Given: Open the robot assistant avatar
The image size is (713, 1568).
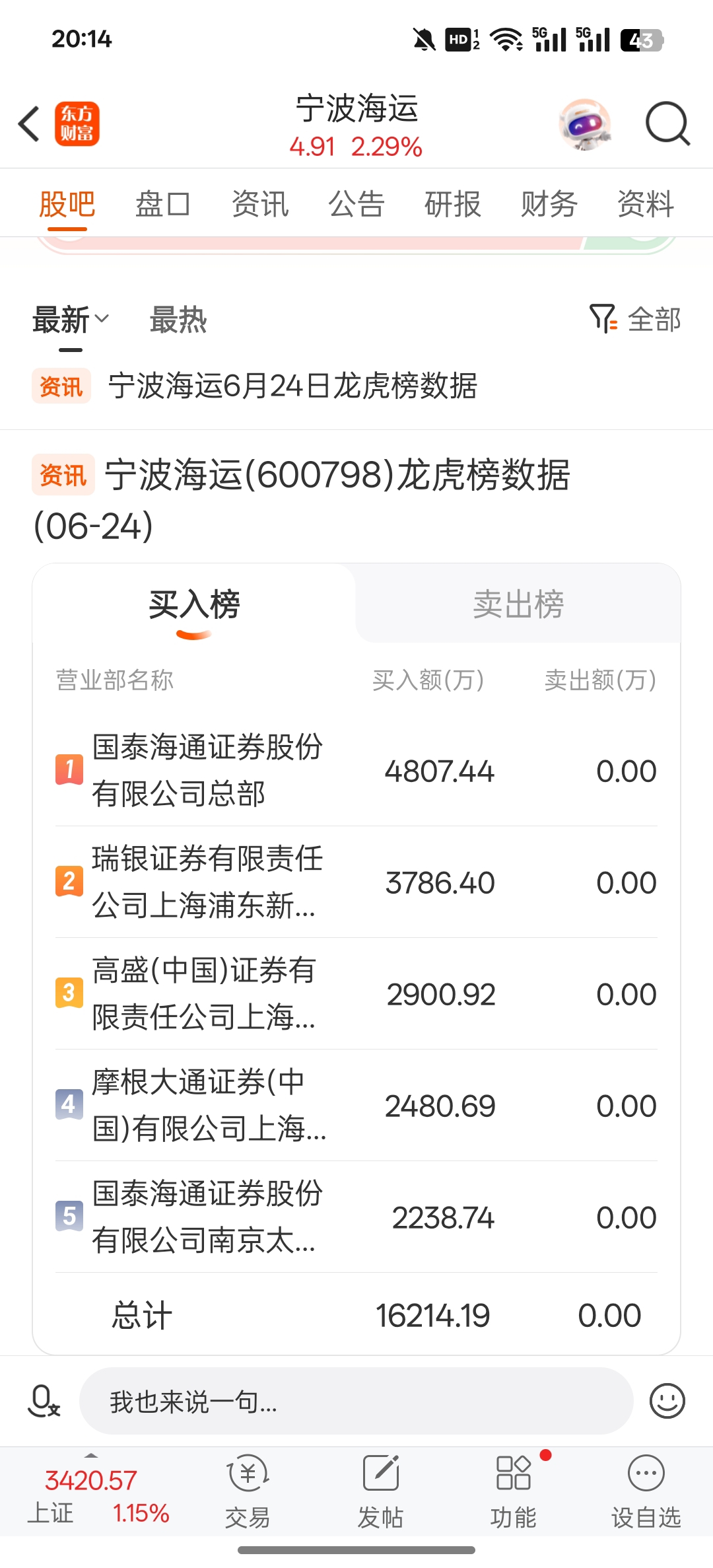Looking at the screenshot, I should coord(584,124).
